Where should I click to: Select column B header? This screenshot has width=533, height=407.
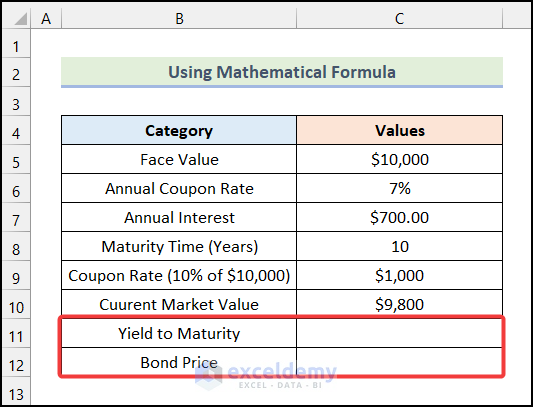tap(179, 18)
